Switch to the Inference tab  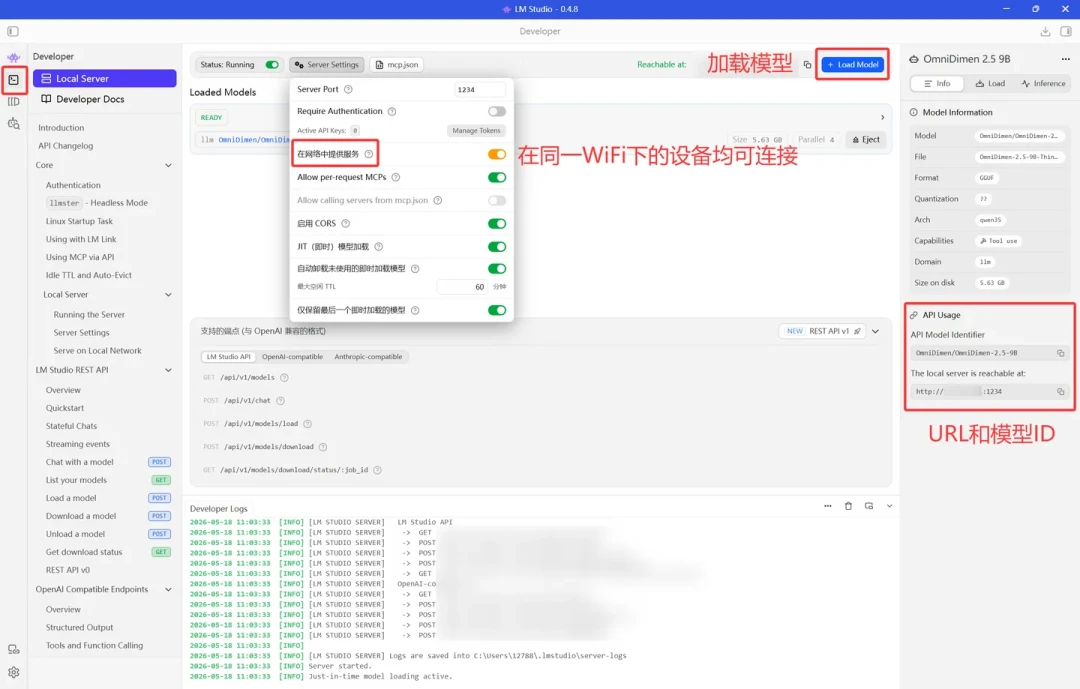[1043, 83]
